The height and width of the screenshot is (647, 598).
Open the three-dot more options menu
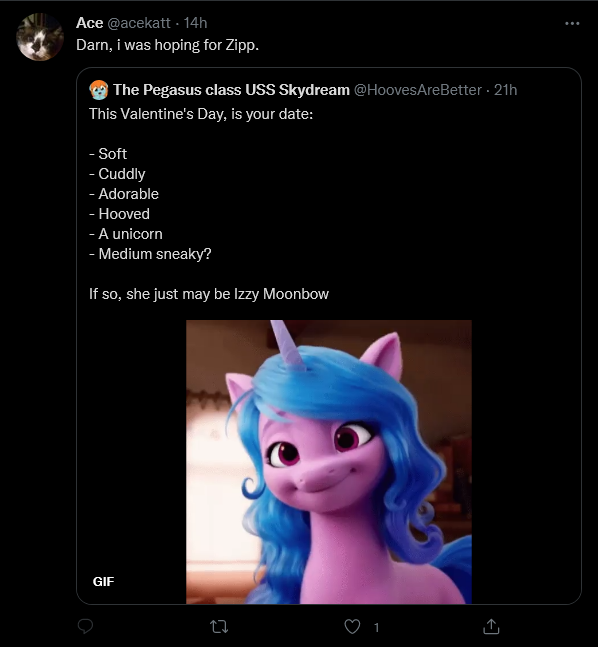click(x=572, y=24)
